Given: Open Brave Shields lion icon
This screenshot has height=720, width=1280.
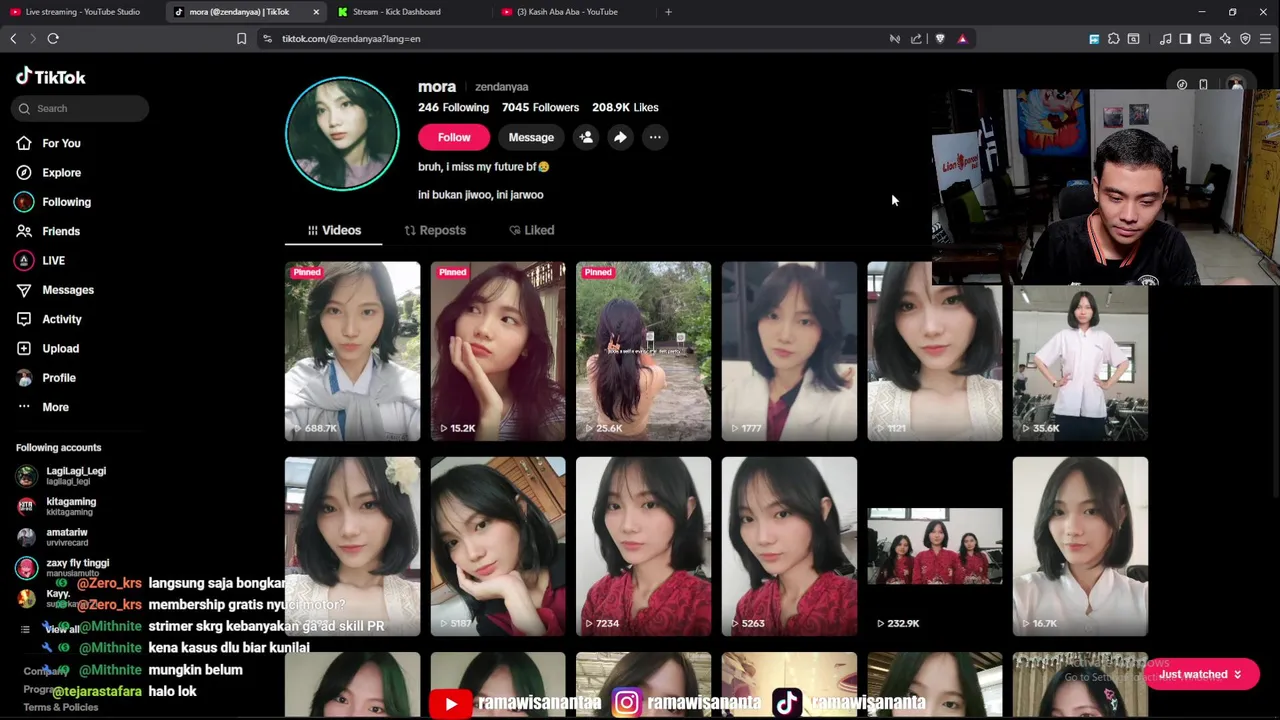Looking at the screenshot, I should (x=940, y=38).
